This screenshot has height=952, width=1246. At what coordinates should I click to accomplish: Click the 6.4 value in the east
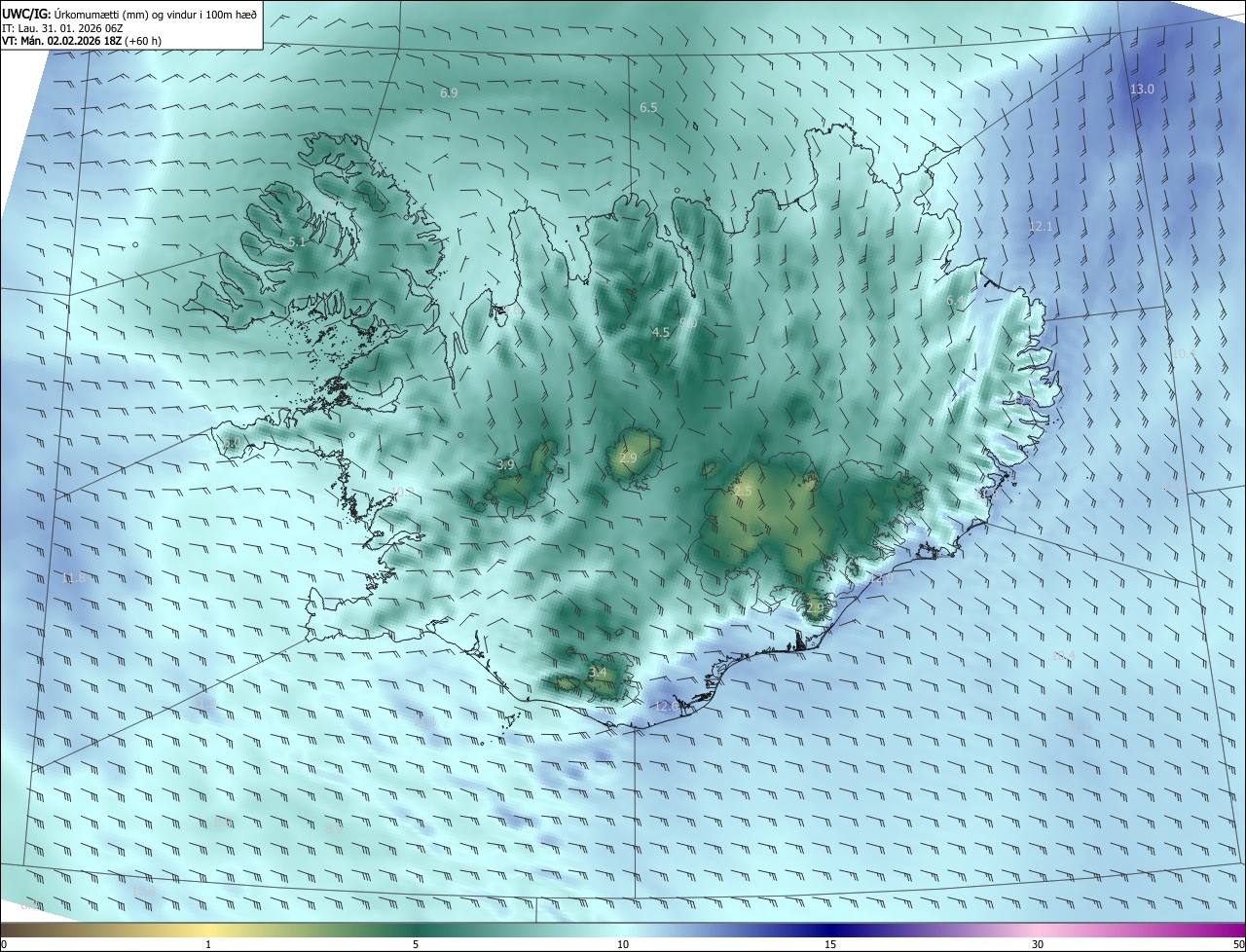956,301
